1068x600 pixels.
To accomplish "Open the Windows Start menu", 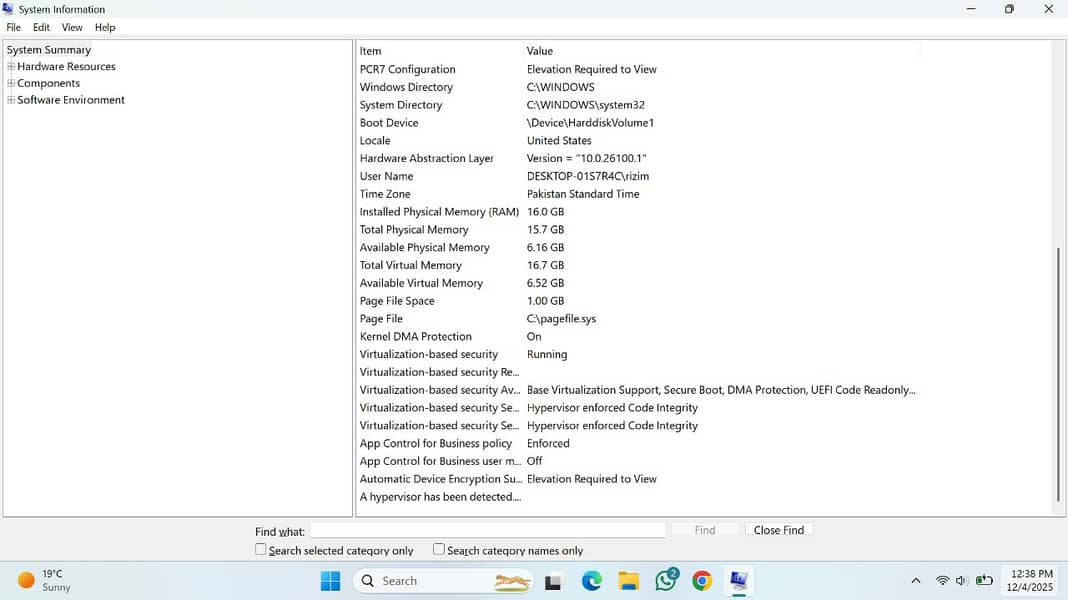I will [x=330, y=581].
